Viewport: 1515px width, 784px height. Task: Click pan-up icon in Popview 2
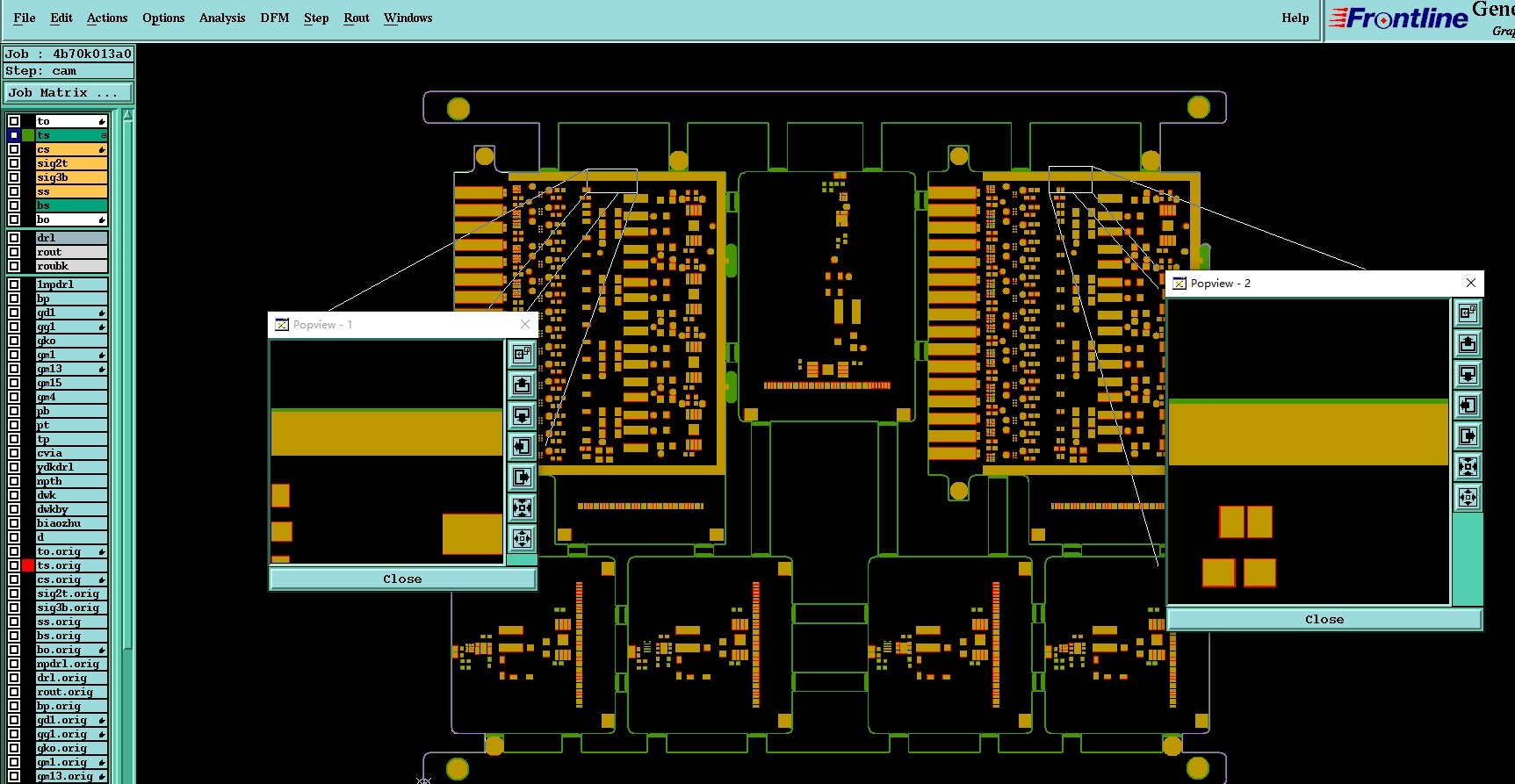pyautogui.click(x=1468, y=343)
